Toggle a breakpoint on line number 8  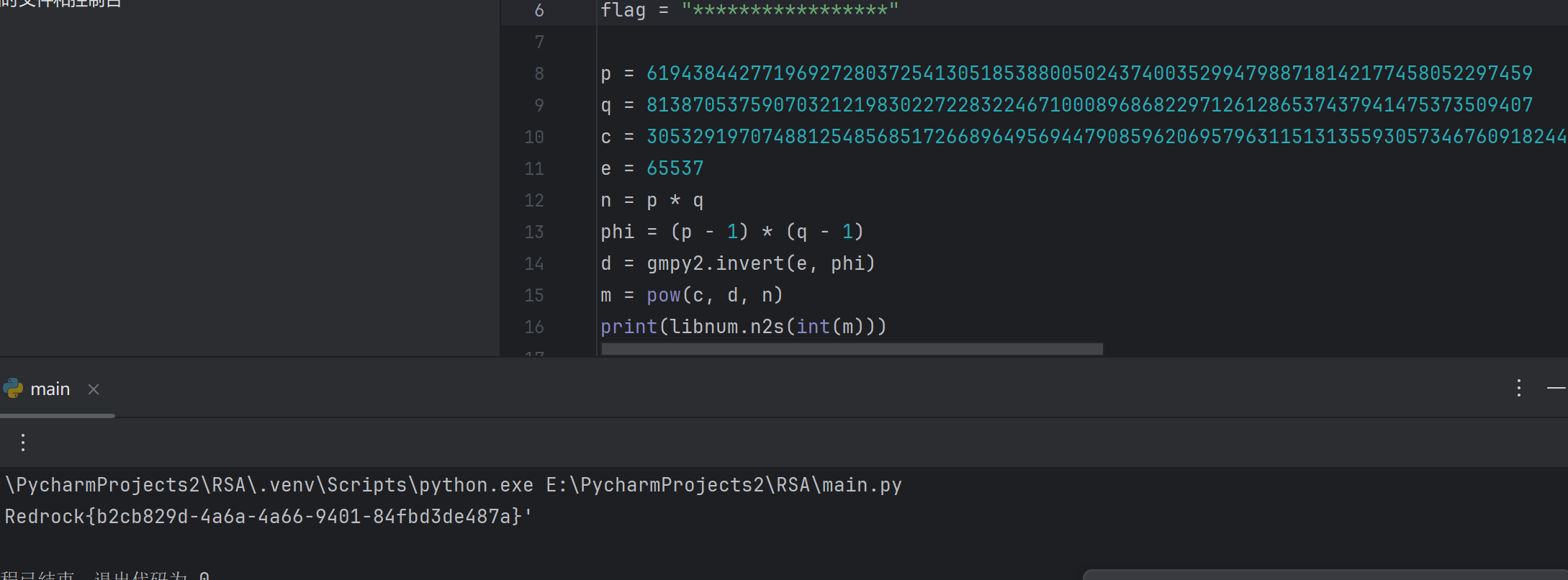(x=539, y=73)
